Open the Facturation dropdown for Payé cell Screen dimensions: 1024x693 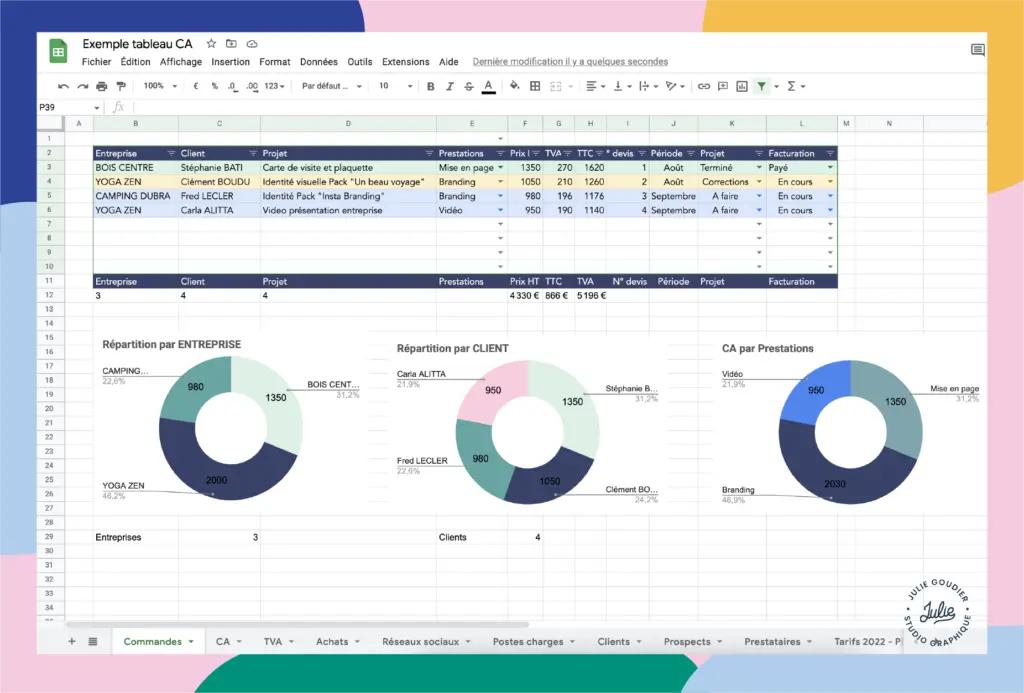830,168
